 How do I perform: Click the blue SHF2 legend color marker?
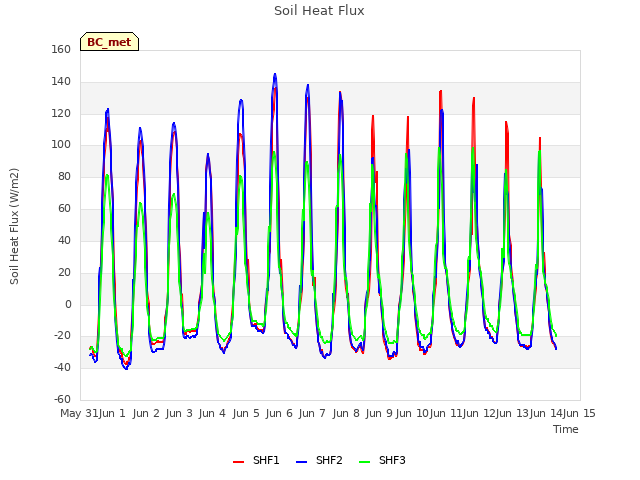point(301,462)
